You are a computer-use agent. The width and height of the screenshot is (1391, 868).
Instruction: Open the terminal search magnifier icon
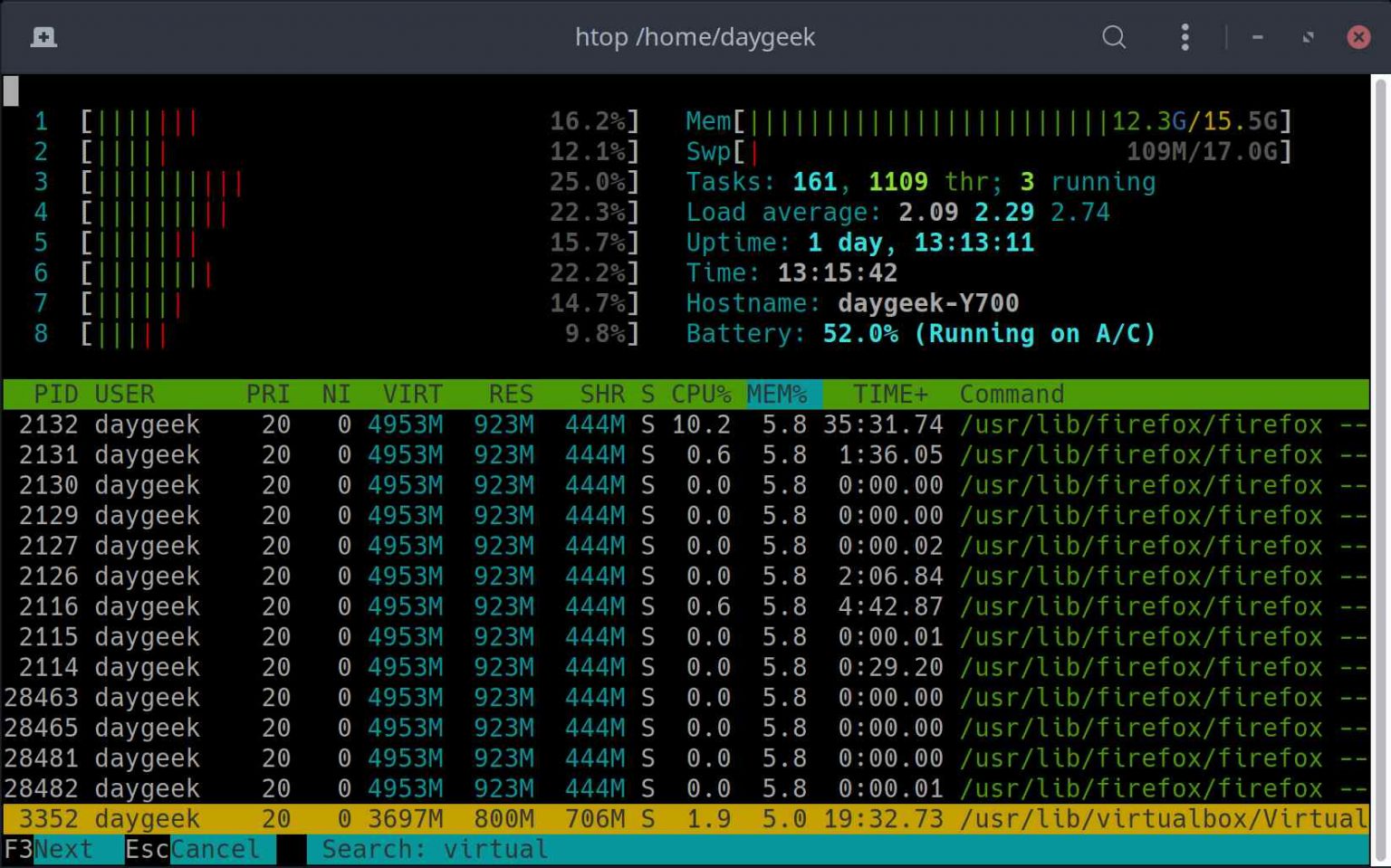[x=1114, y=37]
